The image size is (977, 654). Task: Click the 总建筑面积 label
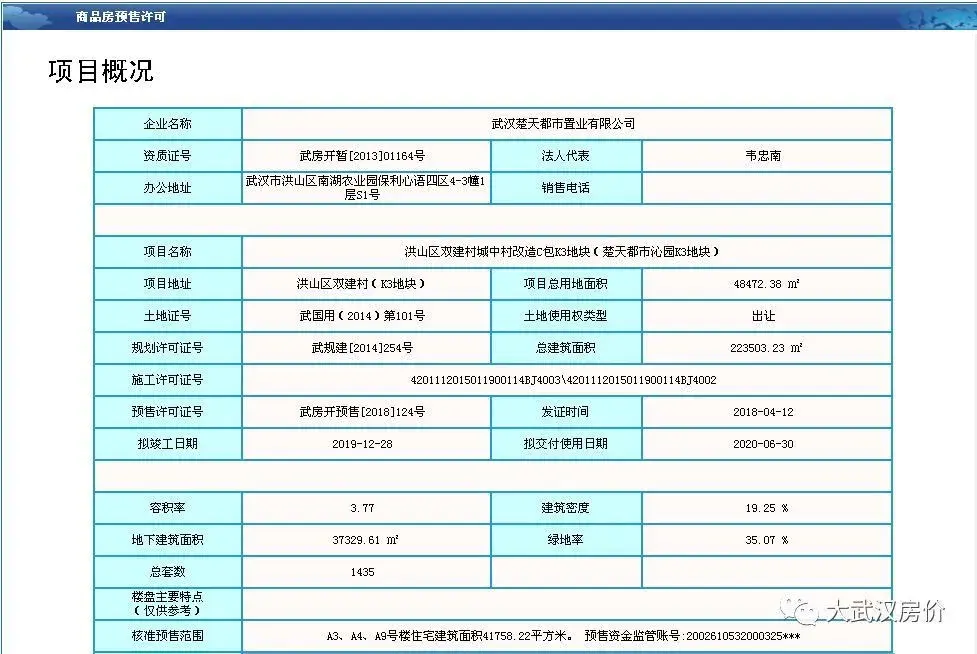coord(565,348)
